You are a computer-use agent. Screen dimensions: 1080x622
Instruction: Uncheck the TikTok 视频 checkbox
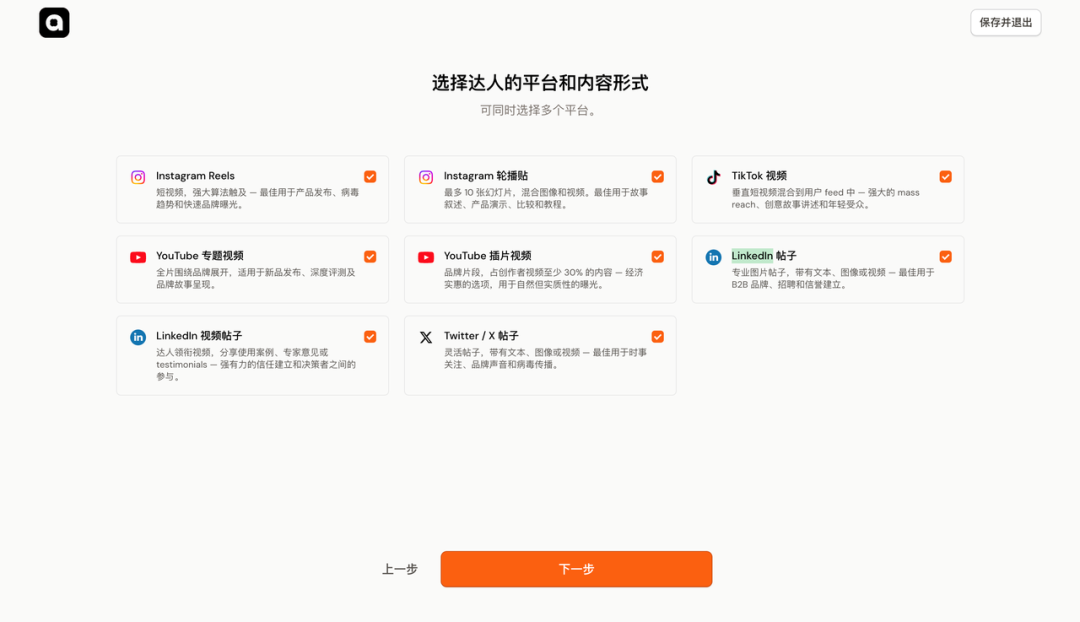click(946, 176)
